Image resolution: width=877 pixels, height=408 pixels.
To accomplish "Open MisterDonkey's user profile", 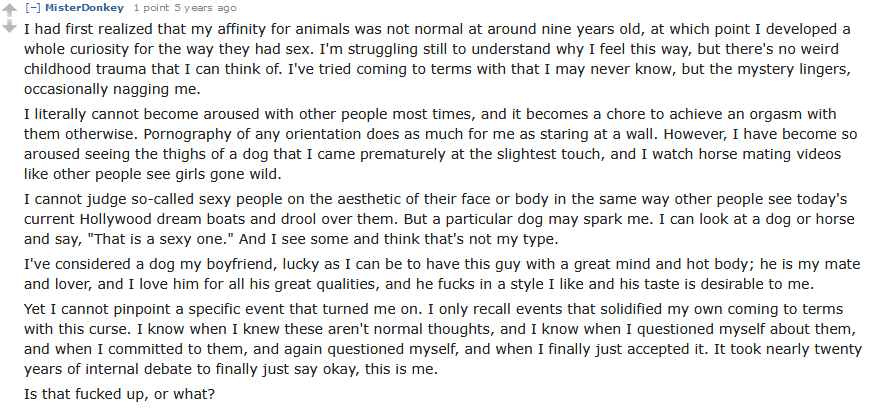I will pos(84,8).
